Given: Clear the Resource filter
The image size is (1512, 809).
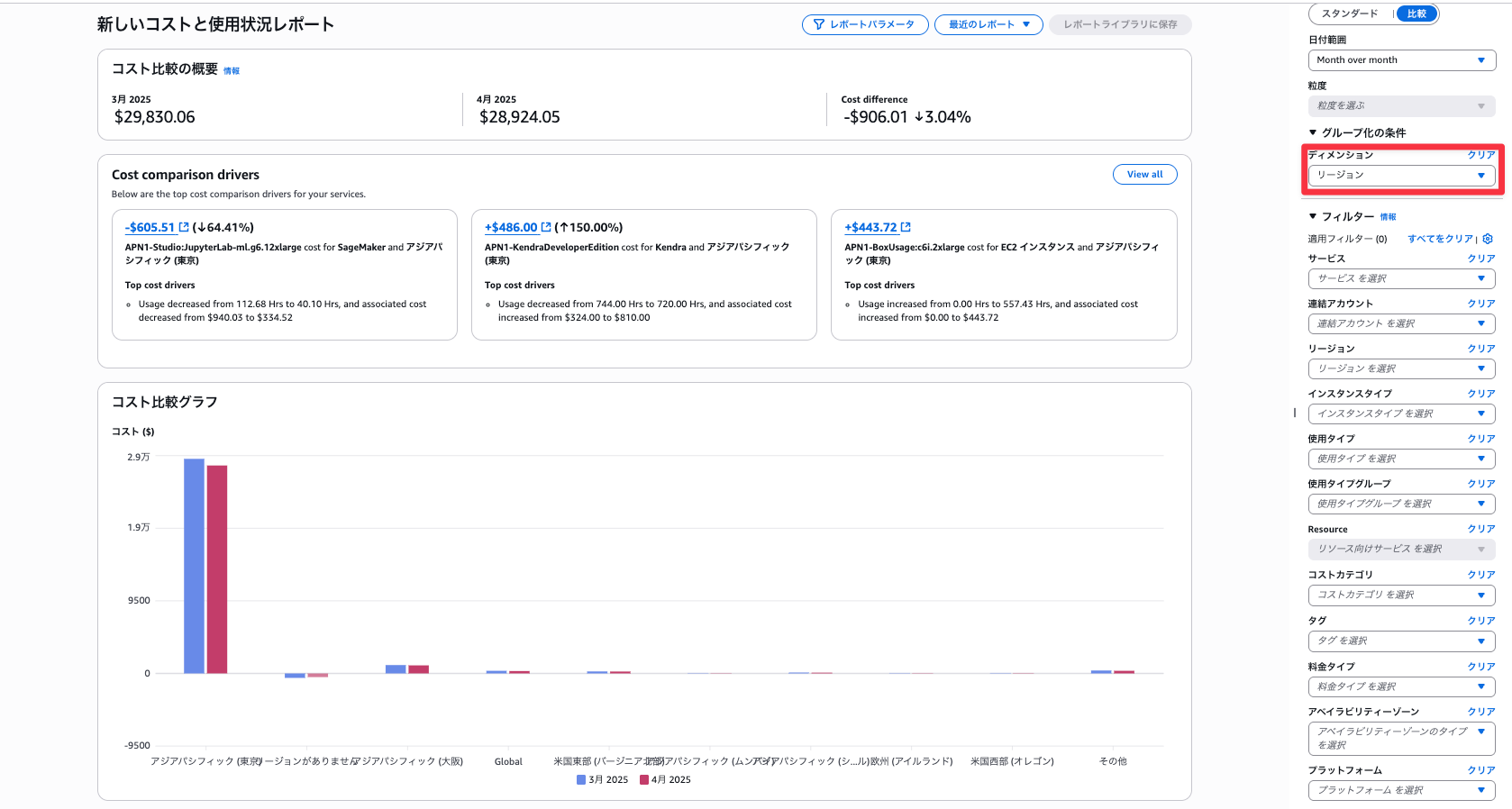Looking at the screenshot, I should tap(1480, 529).
